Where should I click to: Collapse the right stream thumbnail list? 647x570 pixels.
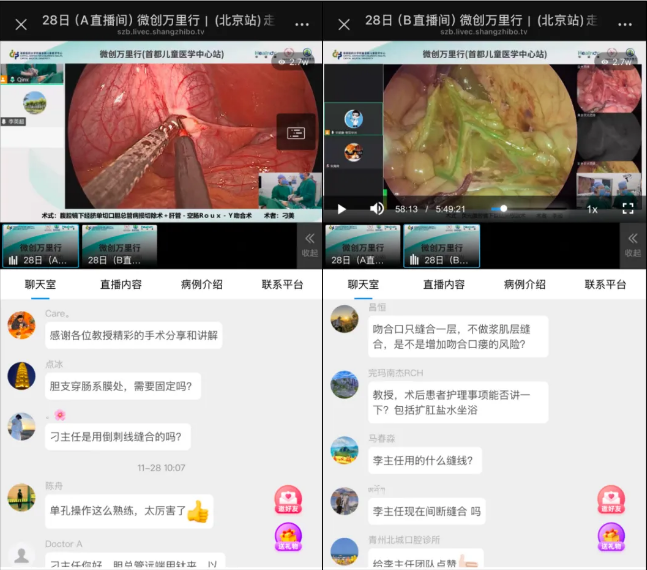click(633, 244)
